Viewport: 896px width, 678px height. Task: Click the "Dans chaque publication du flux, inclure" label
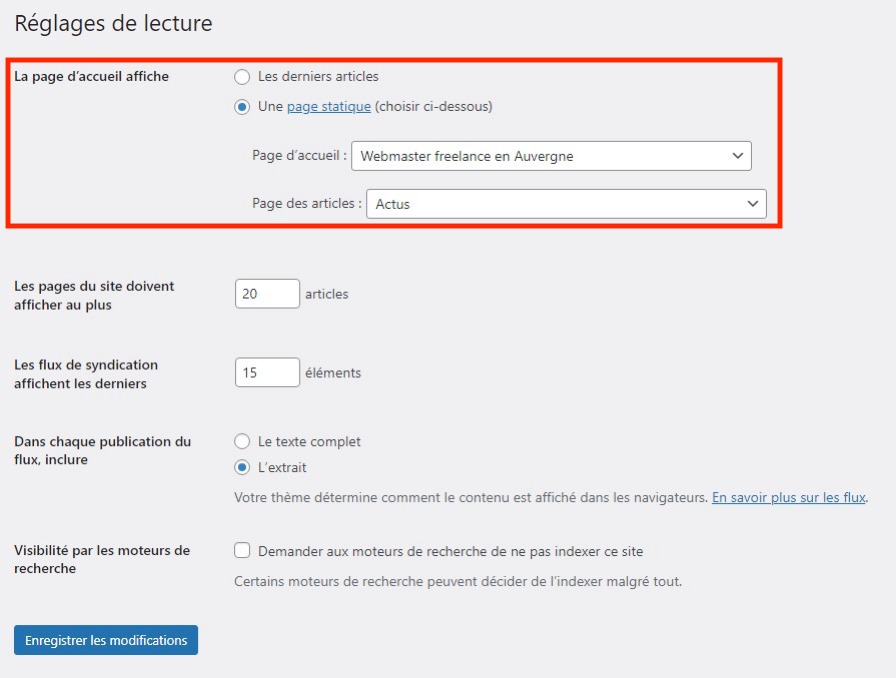102,450
